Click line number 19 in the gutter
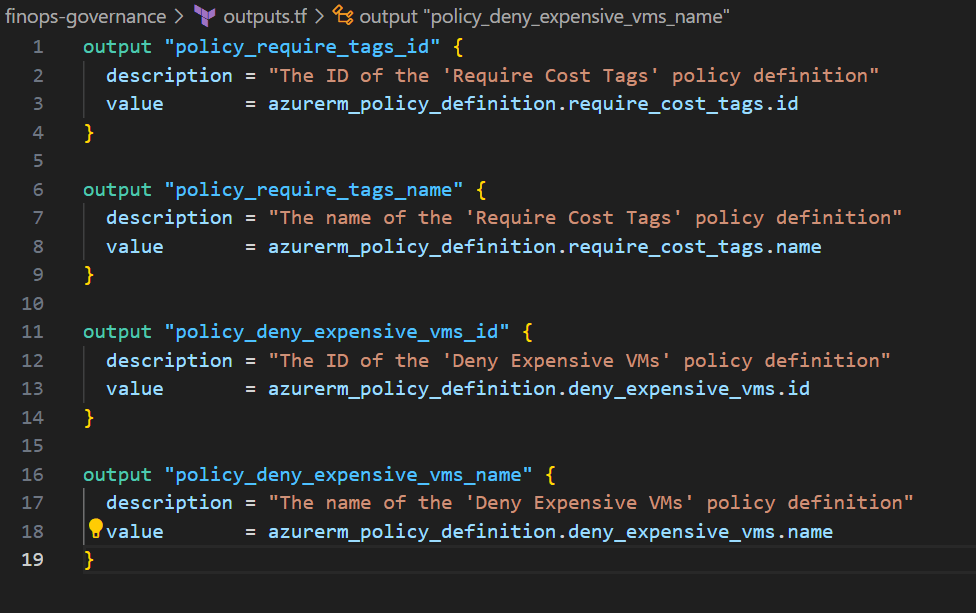Image resolution: width=976 pixels, height=613 pixels. coord(33,560)
